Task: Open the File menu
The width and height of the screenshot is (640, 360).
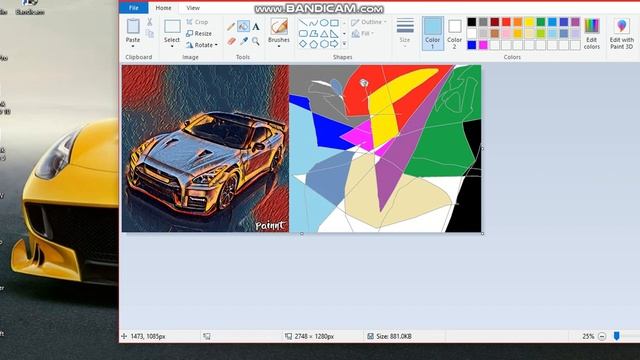Action: click(x=133, y=8)
